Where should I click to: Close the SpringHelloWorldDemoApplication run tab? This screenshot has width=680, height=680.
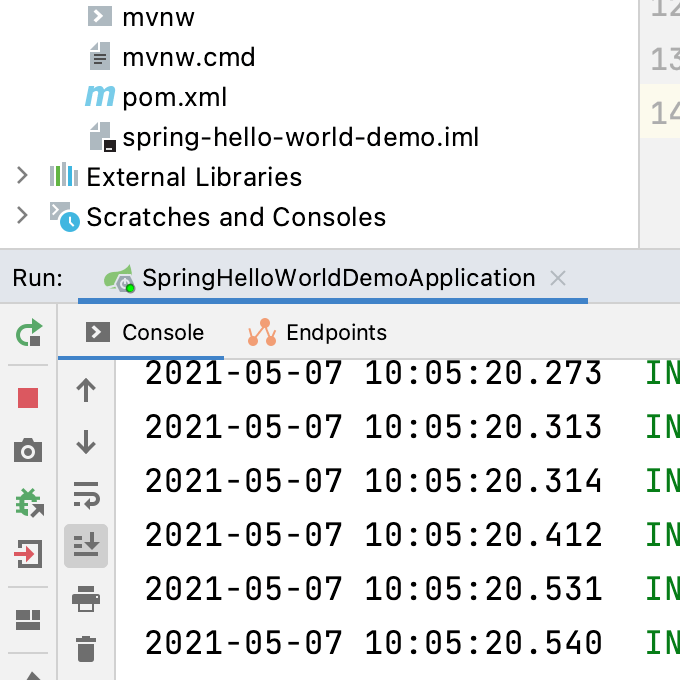pos(558,278)
